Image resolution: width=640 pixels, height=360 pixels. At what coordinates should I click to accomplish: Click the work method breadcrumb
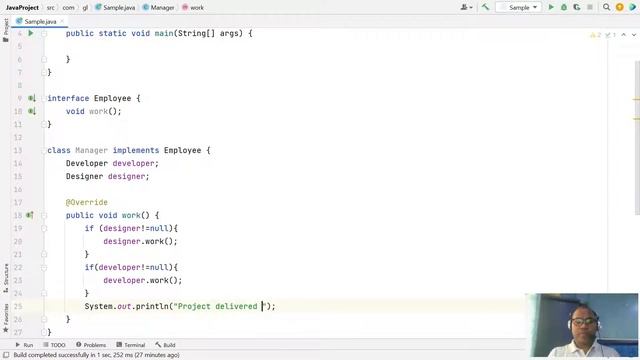click(193, 7)
